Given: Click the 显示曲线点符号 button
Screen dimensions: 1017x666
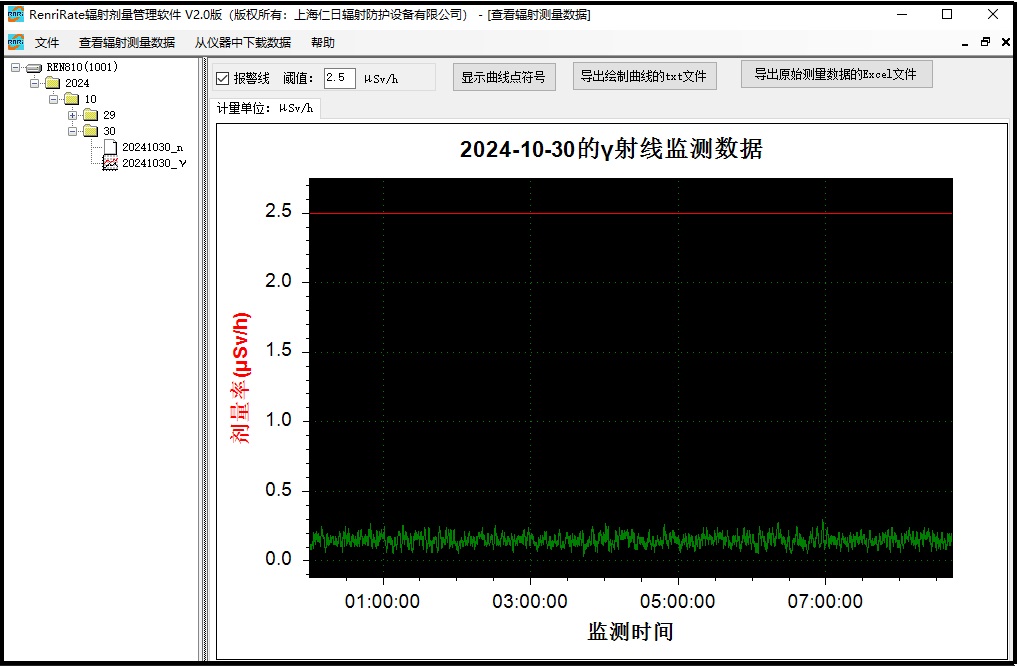Looking at the screenshot, I should point(503,77).
